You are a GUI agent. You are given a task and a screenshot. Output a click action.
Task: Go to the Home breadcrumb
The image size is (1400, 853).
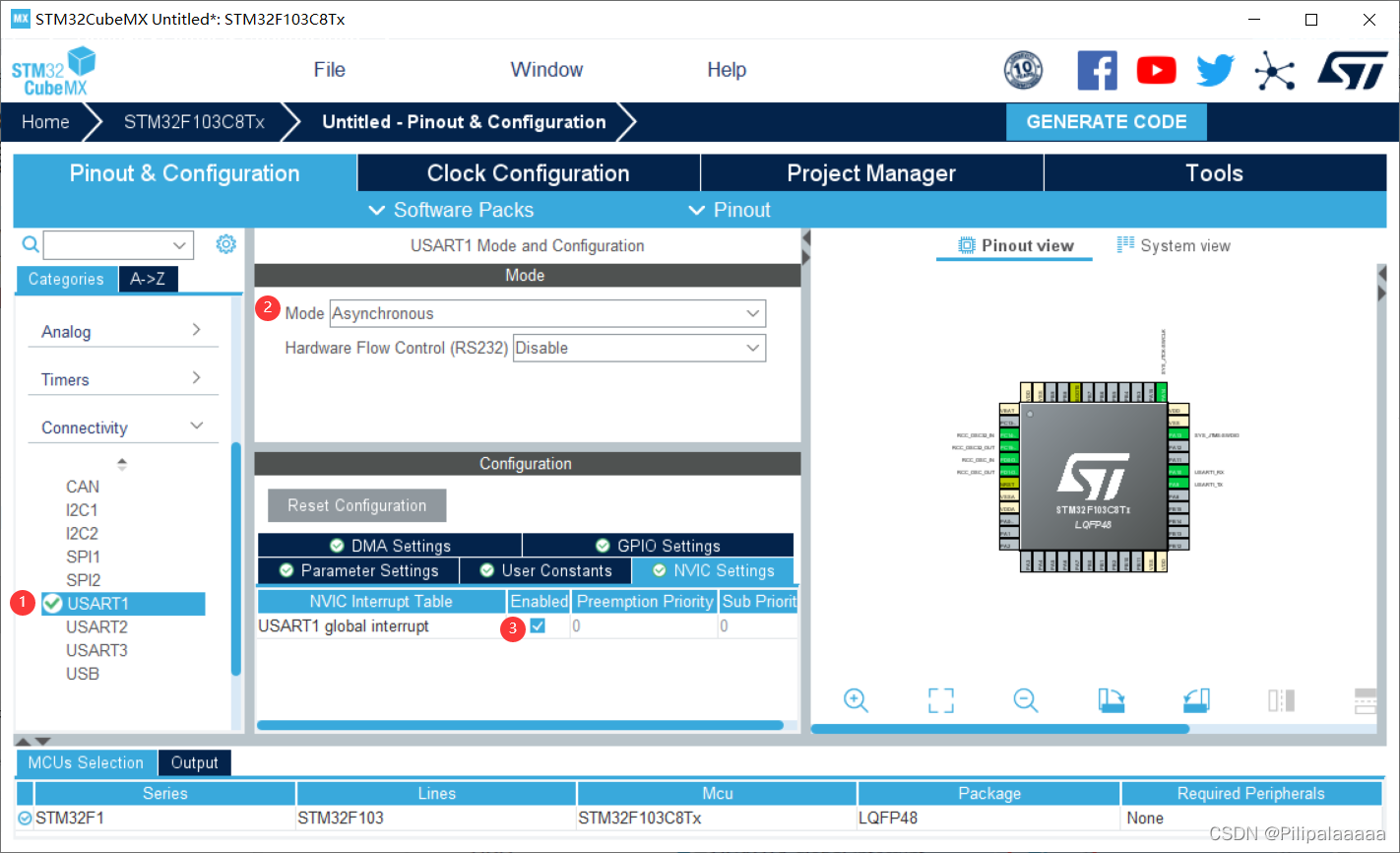coord(45,122)
